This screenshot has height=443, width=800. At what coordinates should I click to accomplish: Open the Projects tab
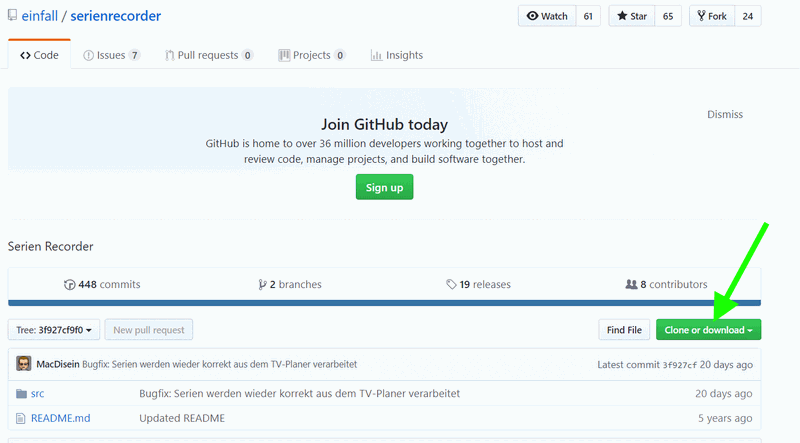[x=312, y=55]
